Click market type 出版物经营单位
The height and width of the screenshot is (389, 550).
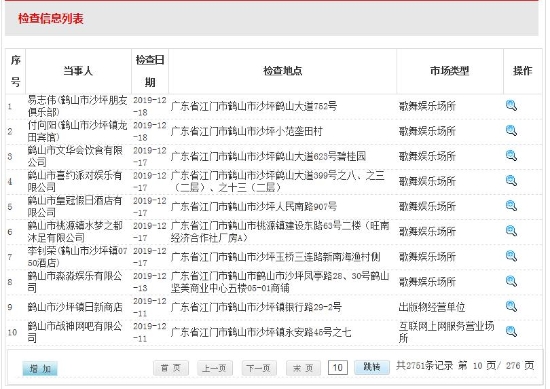(432, 307)
